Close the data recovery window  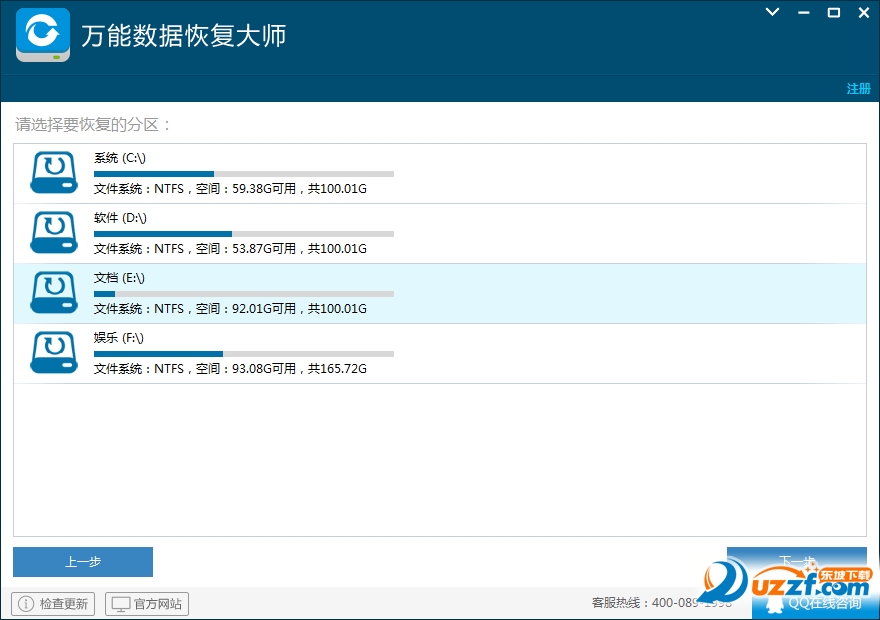tap(864, 12)
